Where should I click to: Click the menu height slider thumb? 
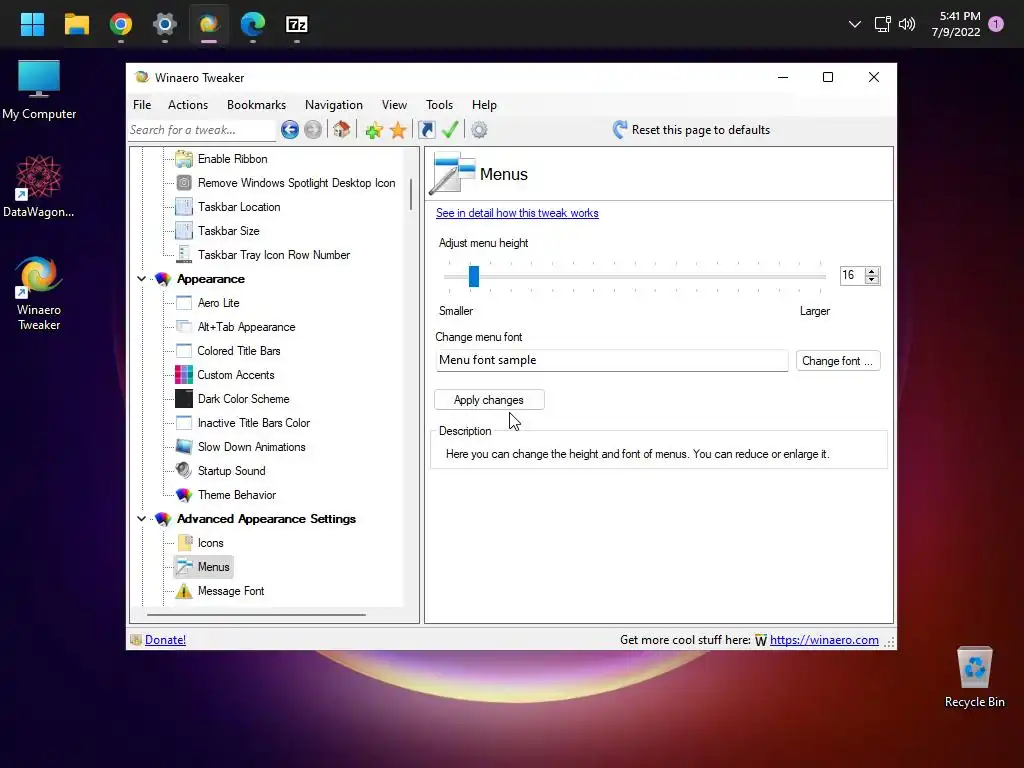pyautogui.click(x=474, y=276)
